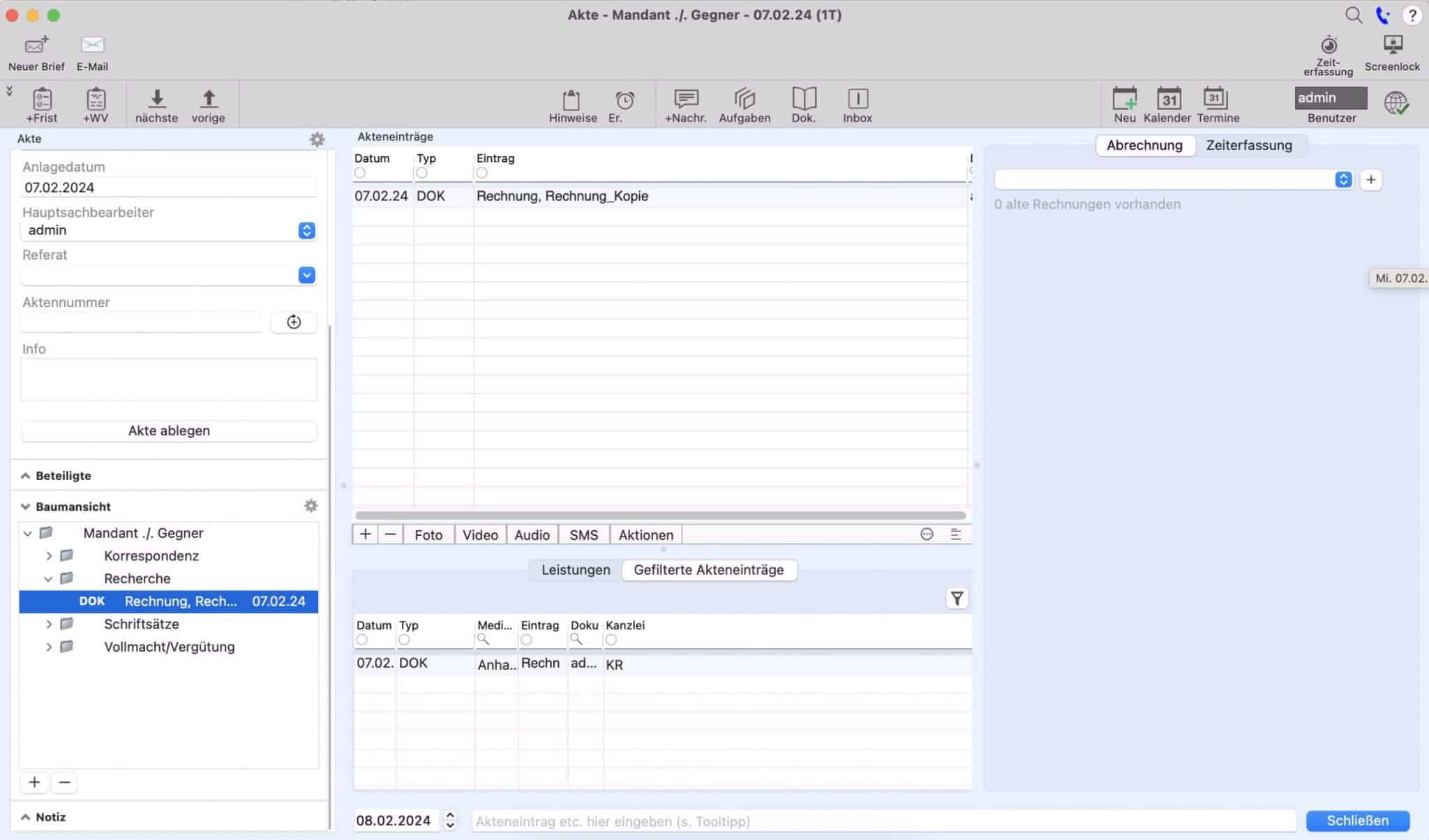Open the Referat dropdown
The width and height of the screenshot is (1429, 840).
[306, 275]
